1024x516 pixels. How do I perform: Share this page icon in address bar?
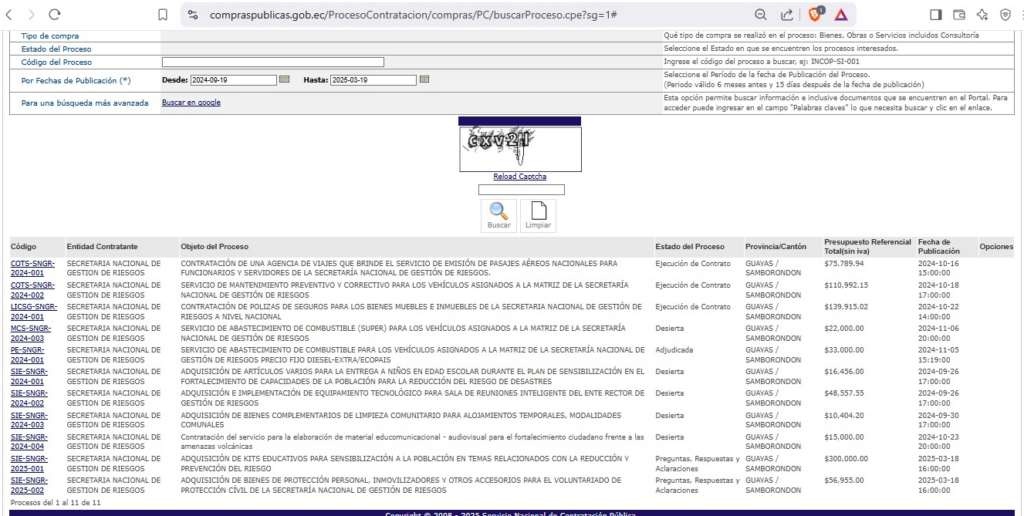click(x=787, y=14)
